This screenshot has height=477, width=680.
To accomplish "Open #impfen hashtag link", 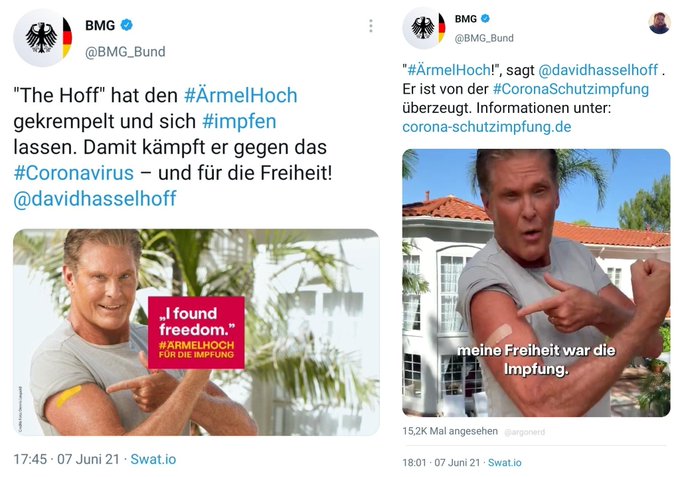I will click(x=239, y=121).
